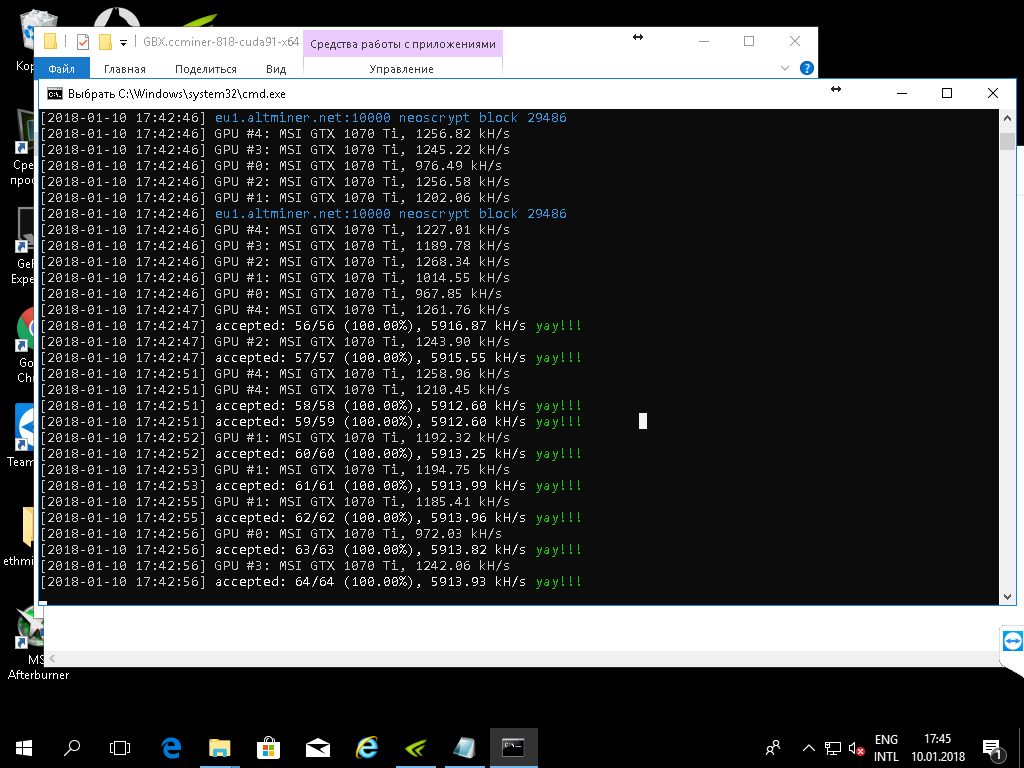Expand the Explorer ribbon with the chevron
Image resolution: width=1024 pixels, height=768 pixels.
click(785, 68)
